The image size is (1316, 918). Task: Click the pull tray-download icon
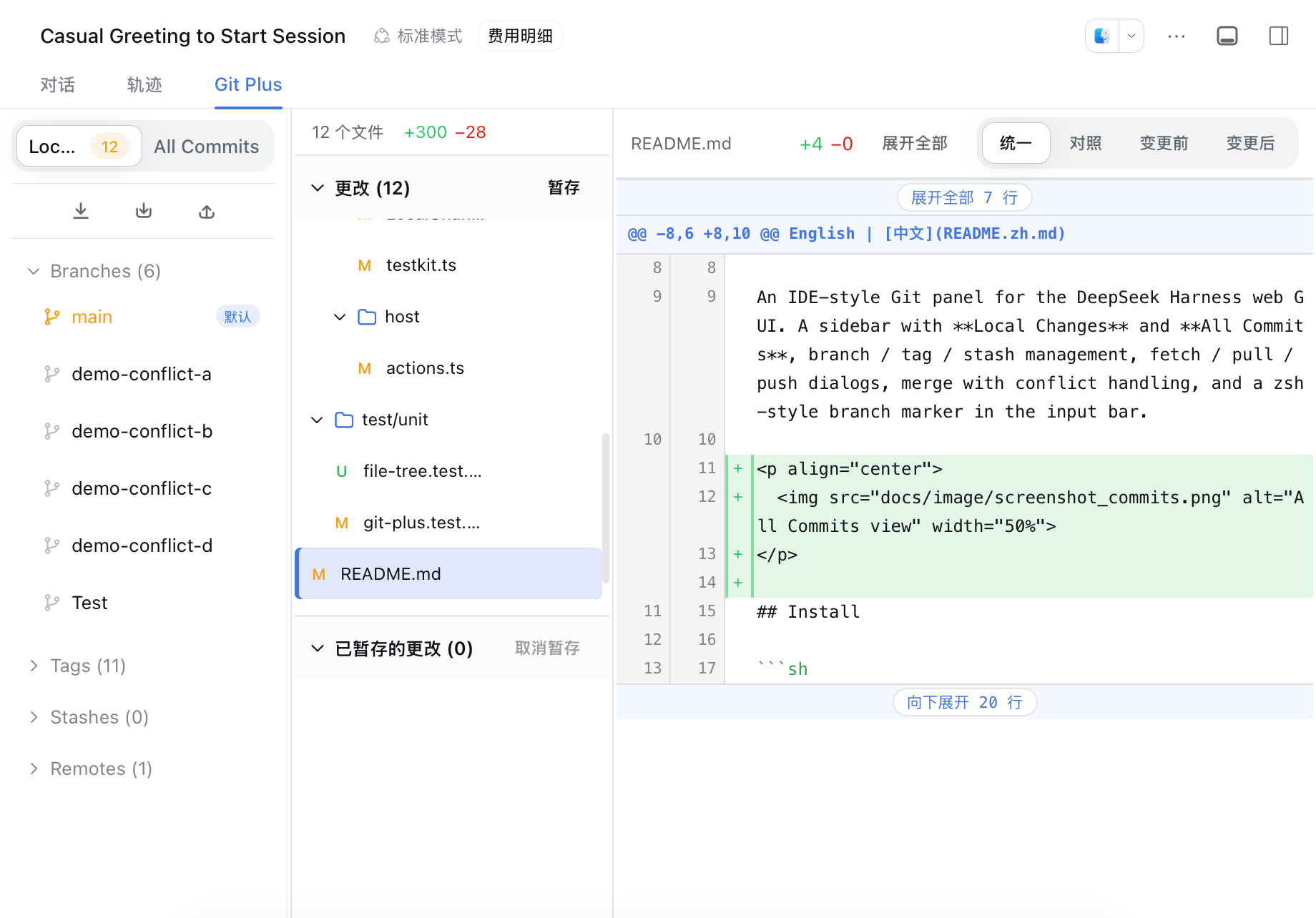[144, 211]
